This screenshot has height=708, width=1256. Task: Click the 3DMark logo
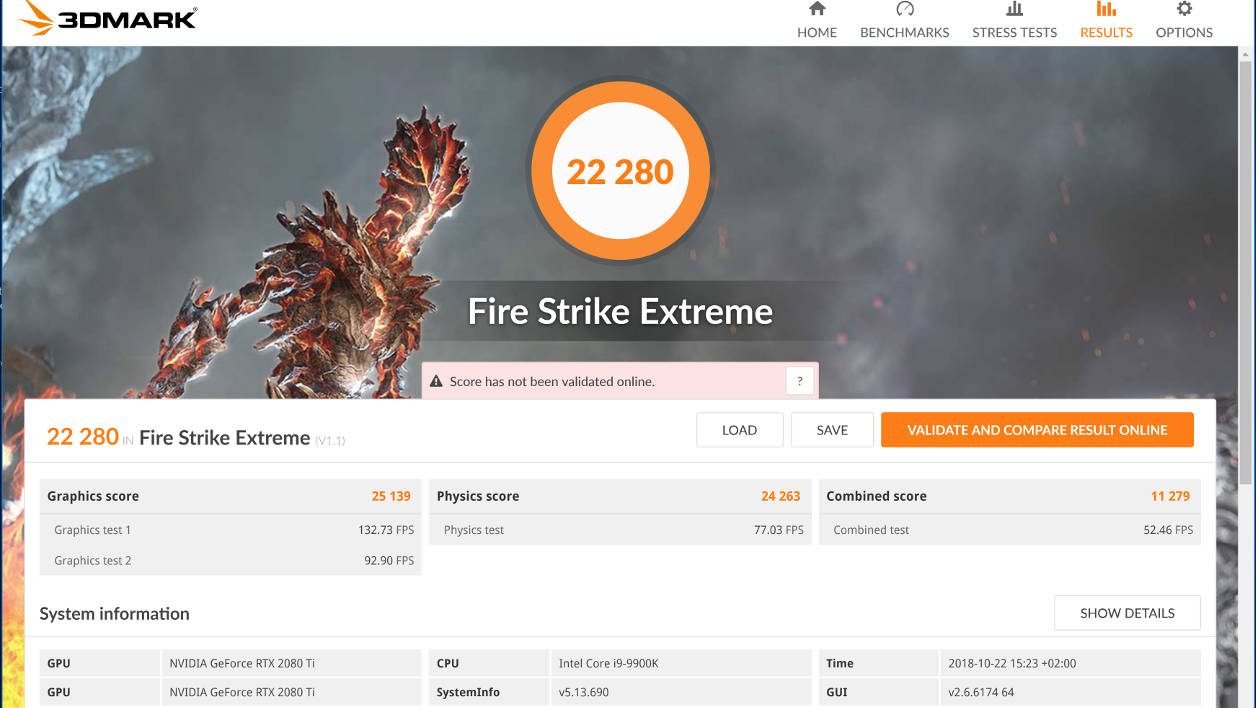tap(107, 18)
